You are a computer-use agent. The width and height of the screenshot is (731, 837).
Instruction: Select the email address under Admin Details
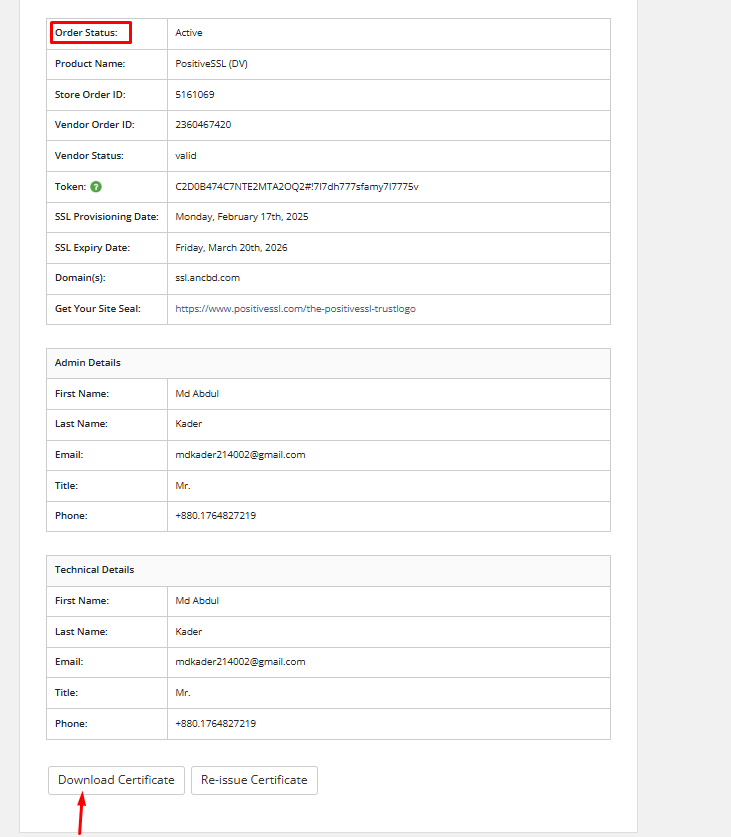(x=240, y=455)
